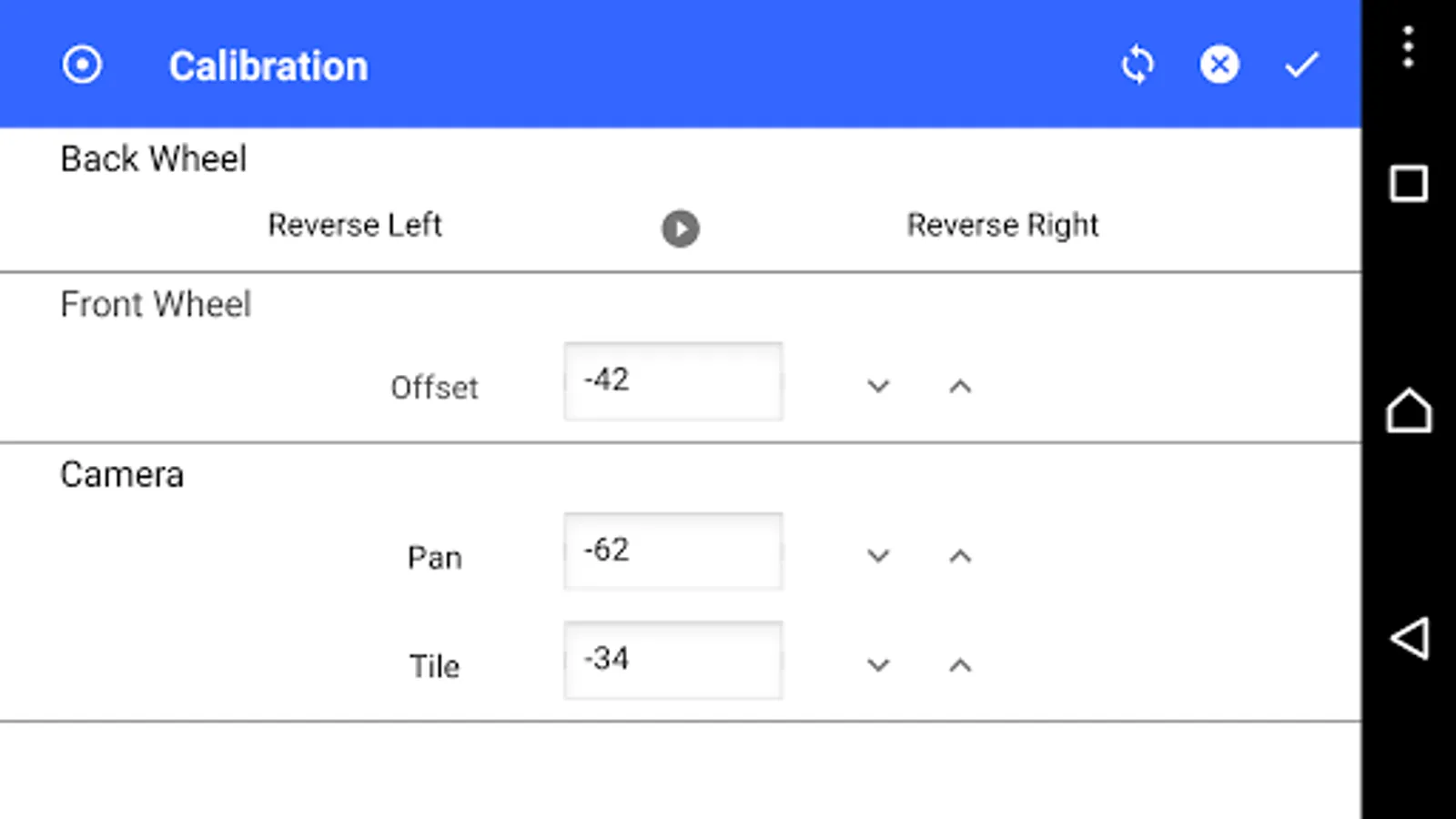The image size is (1456, 819).
Task: Increase the camera Tile value
Action: point(960,665)
